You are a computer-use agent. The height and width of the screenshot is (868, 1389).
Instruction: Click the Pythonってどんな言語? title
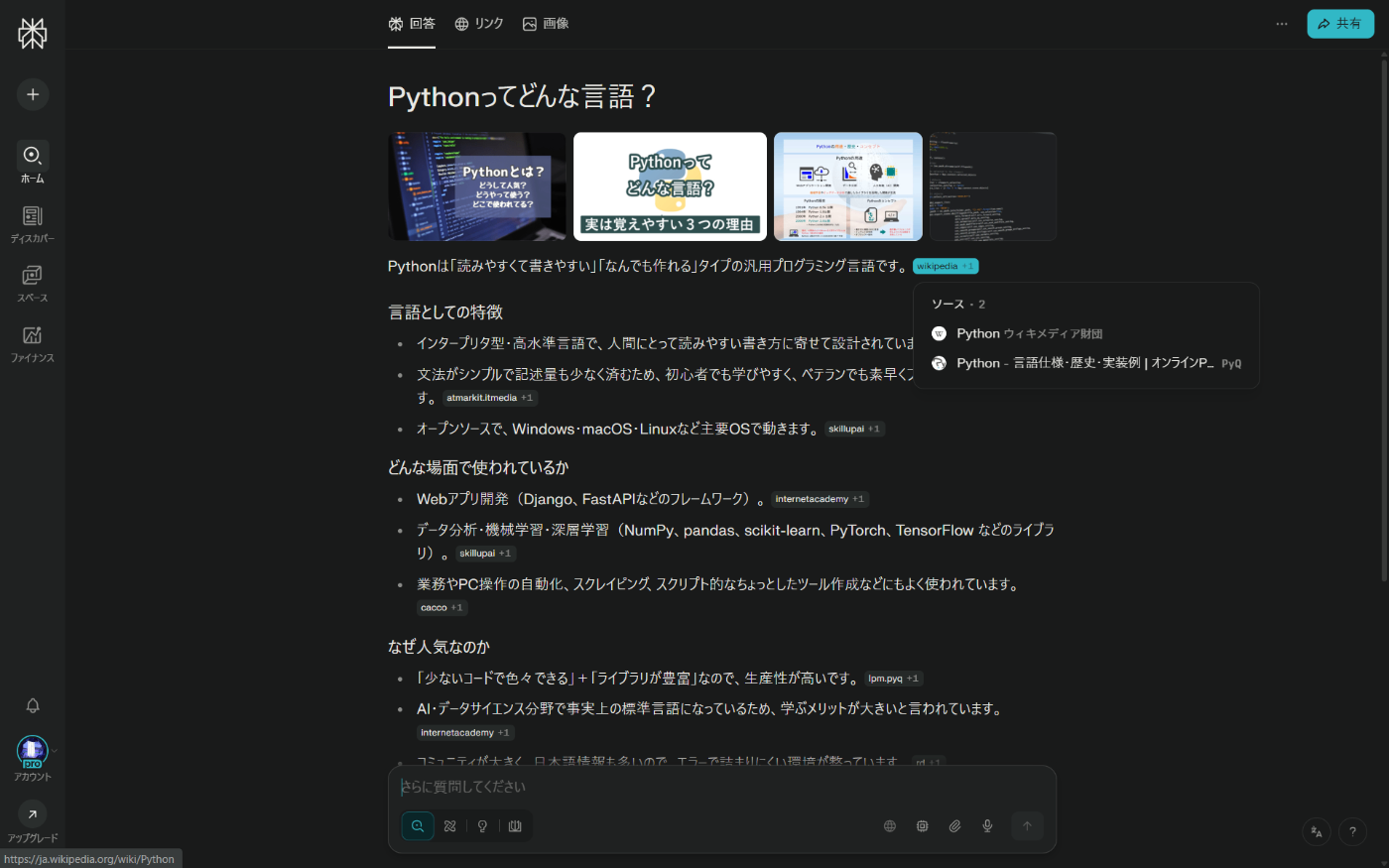click(522, 96)
